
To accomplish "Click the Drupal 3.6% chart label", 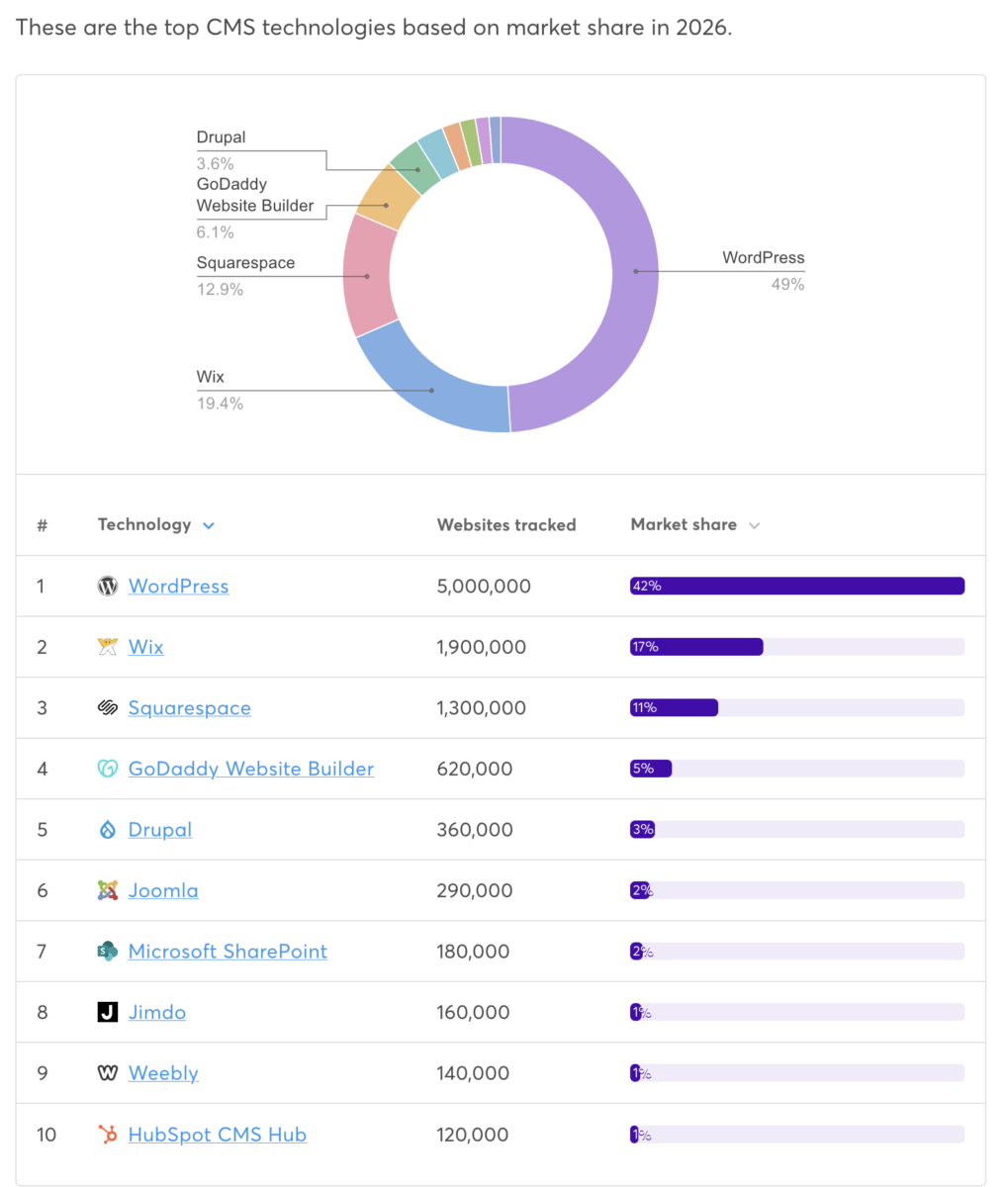I will tap(221, 150).
